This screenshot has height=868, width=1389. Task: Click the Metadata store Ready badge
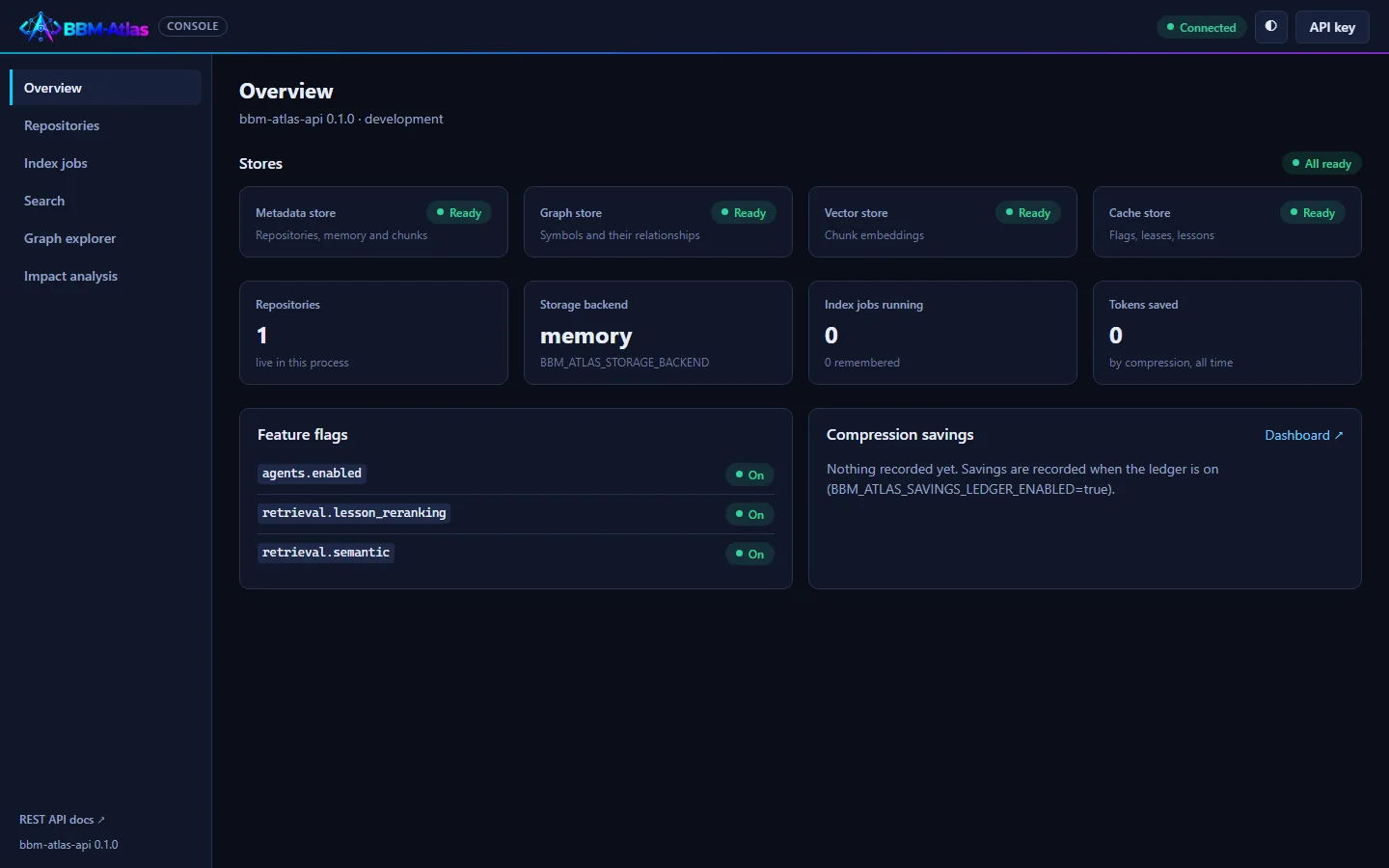point(459,212)
